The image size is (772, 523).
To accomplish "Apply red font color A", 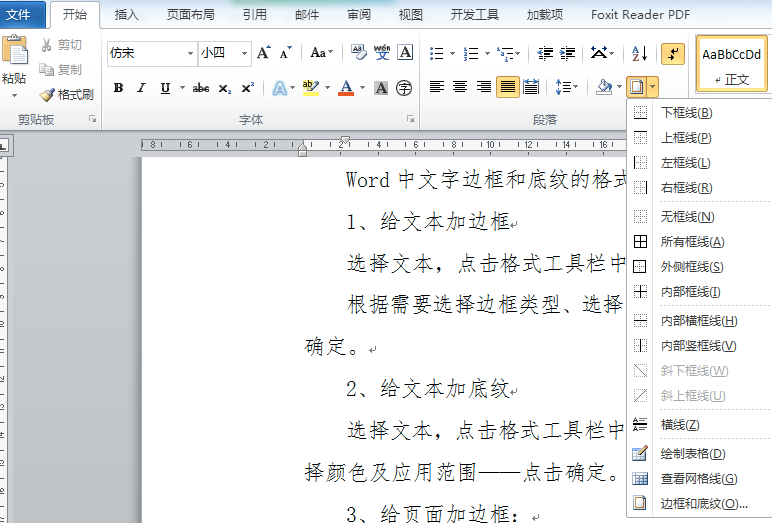I will [346, 88].
